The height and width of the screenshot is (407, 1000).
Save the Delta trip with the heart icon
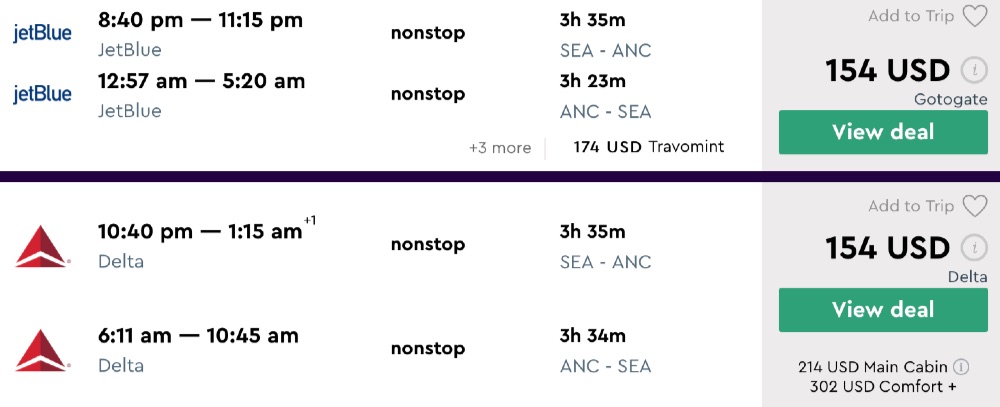tap(974, 206)
